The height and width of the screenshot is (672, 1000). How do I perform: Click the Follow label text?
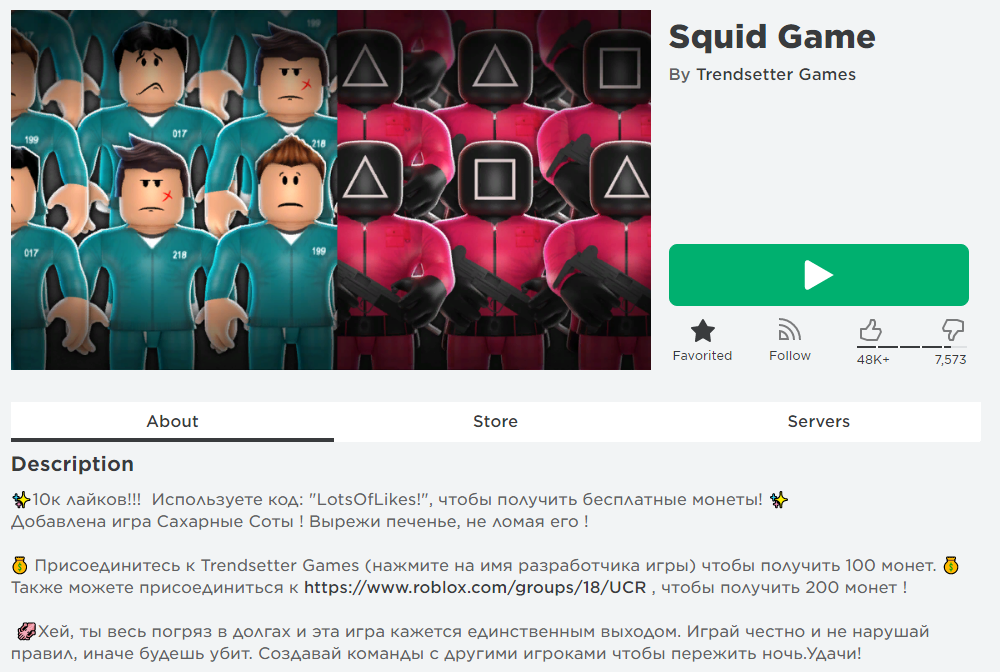click(x=790, y=356)
